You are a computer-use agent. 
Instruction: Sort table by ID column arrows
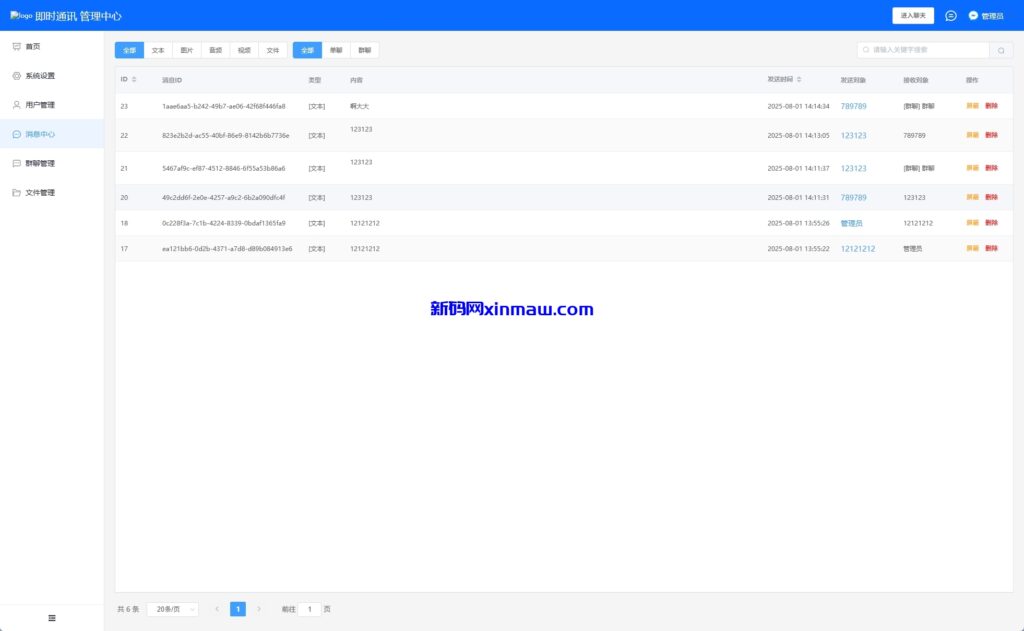(x=134, y=79)
